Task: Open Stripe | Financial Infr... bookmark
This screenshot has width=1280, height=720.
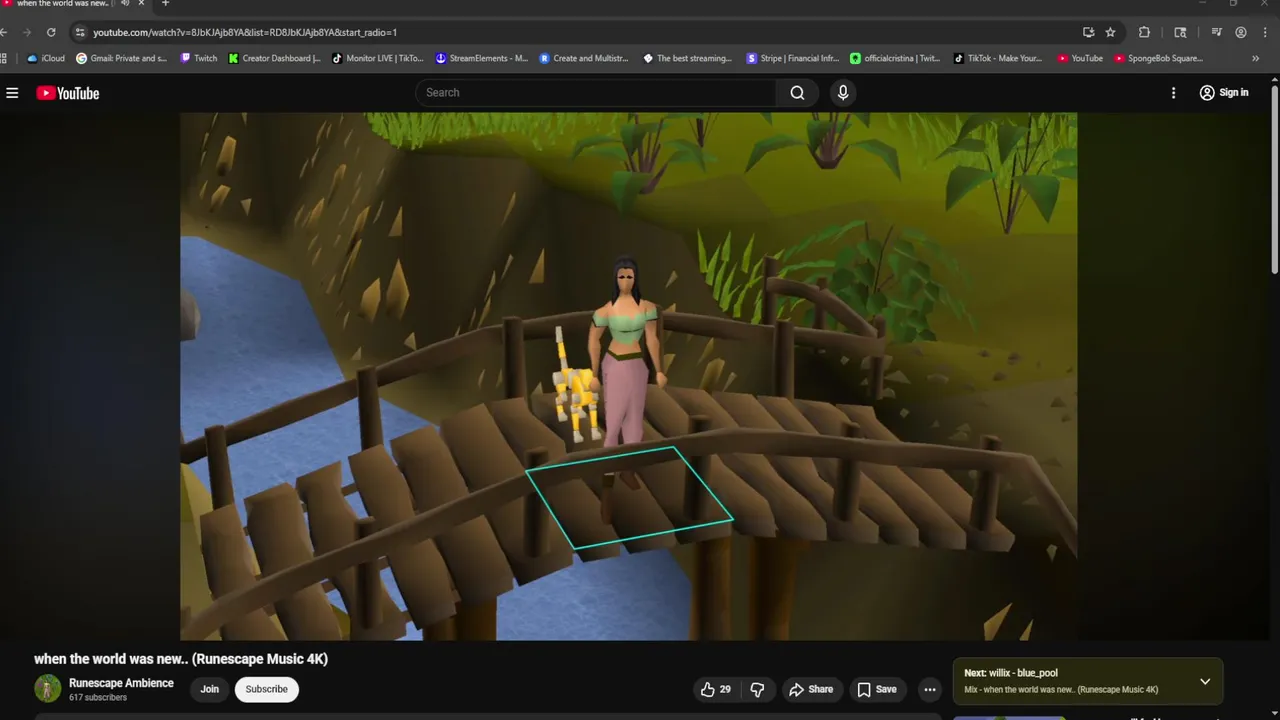Action: [793, 58]
